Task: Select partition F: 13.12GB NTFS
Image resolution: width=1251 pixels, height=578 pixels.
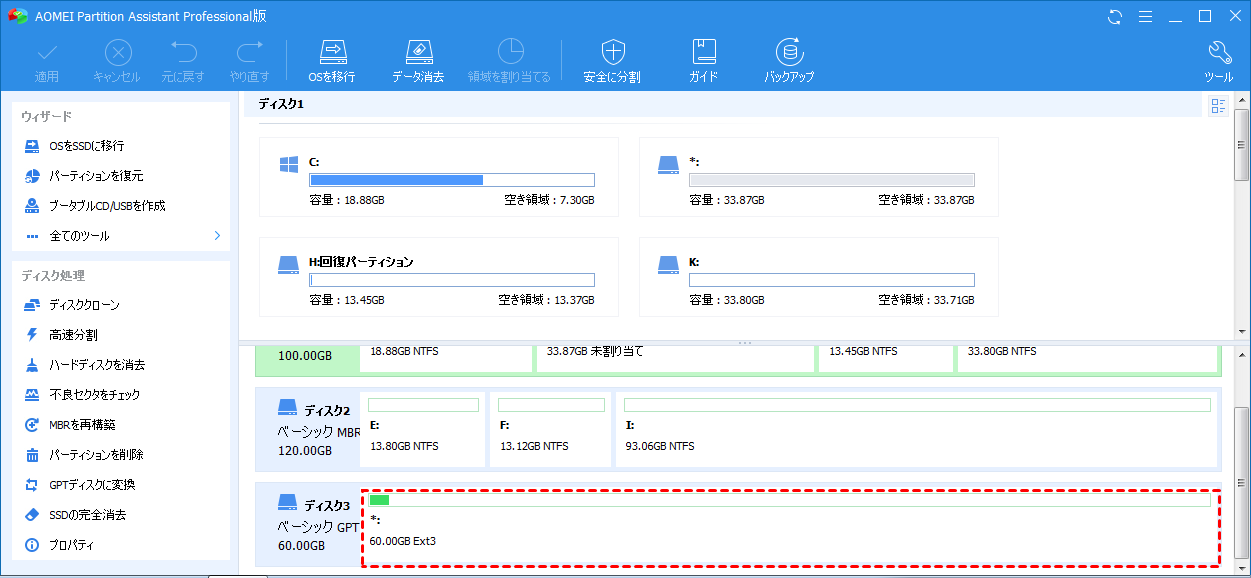Action: tap(551, 429)
